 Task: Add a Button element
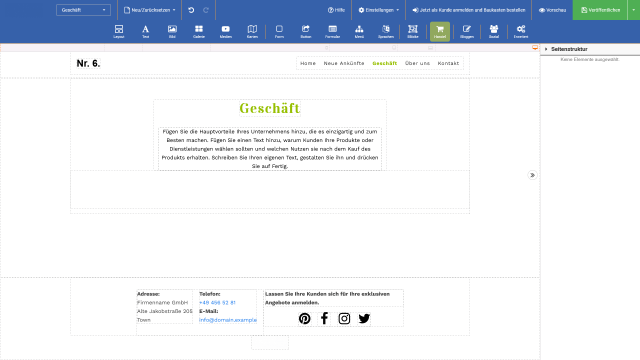tap(306, 31)
